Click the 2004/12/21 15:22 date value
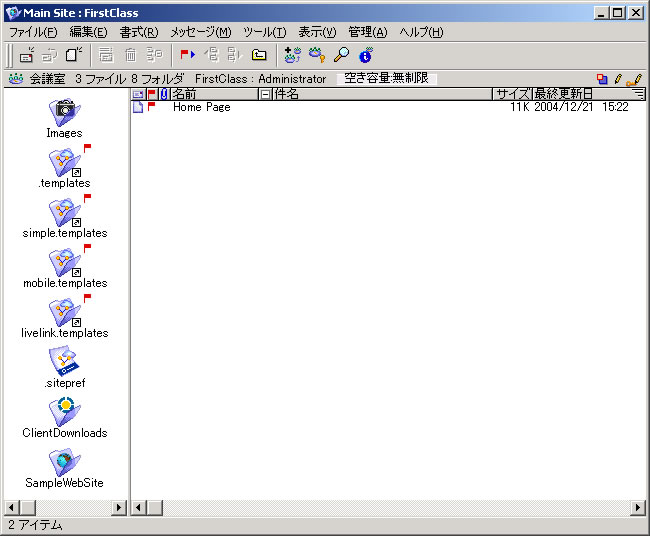The height and width of the screenshot is (536, 650). [x=581, y=107]
